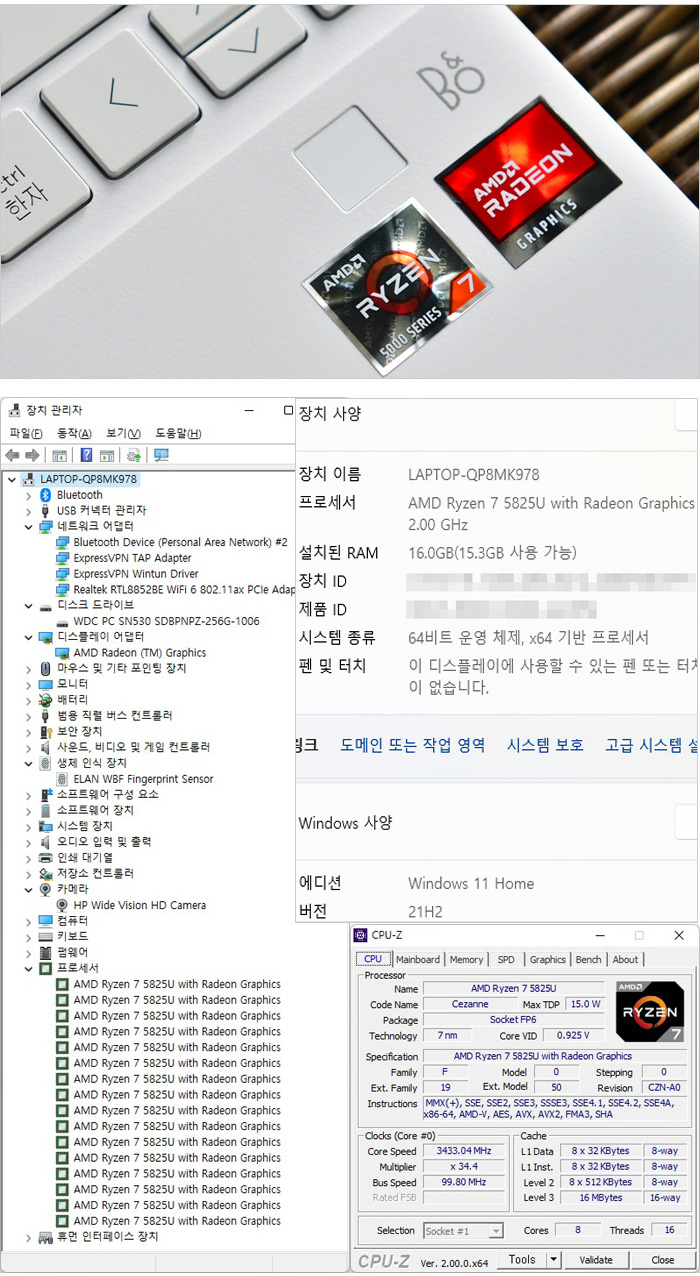Collapse the 프로세서 node
700x1276 pixels.
(x=28, y=968)
